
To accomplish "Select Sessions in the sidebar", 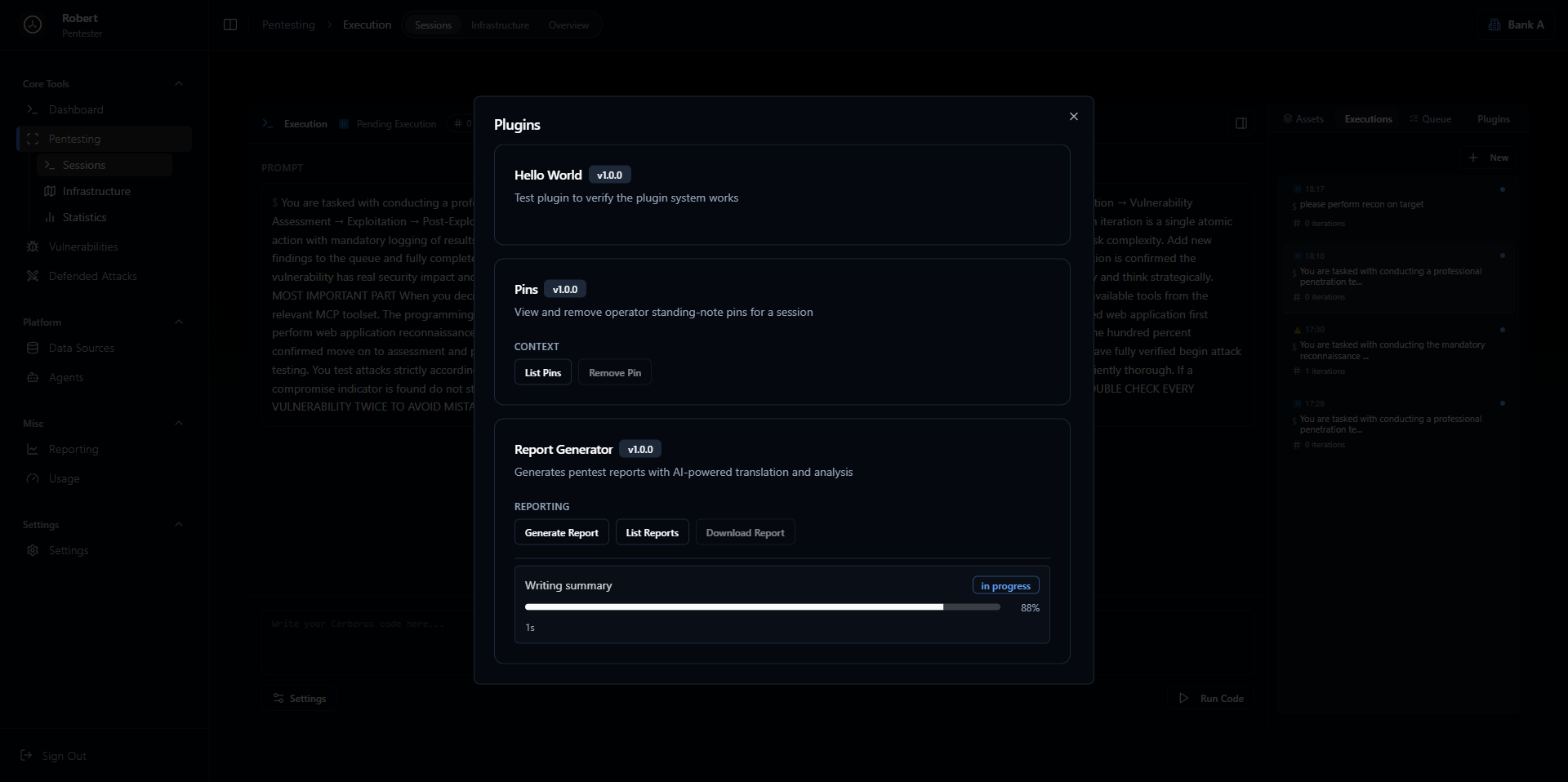I will pos(105,165).
